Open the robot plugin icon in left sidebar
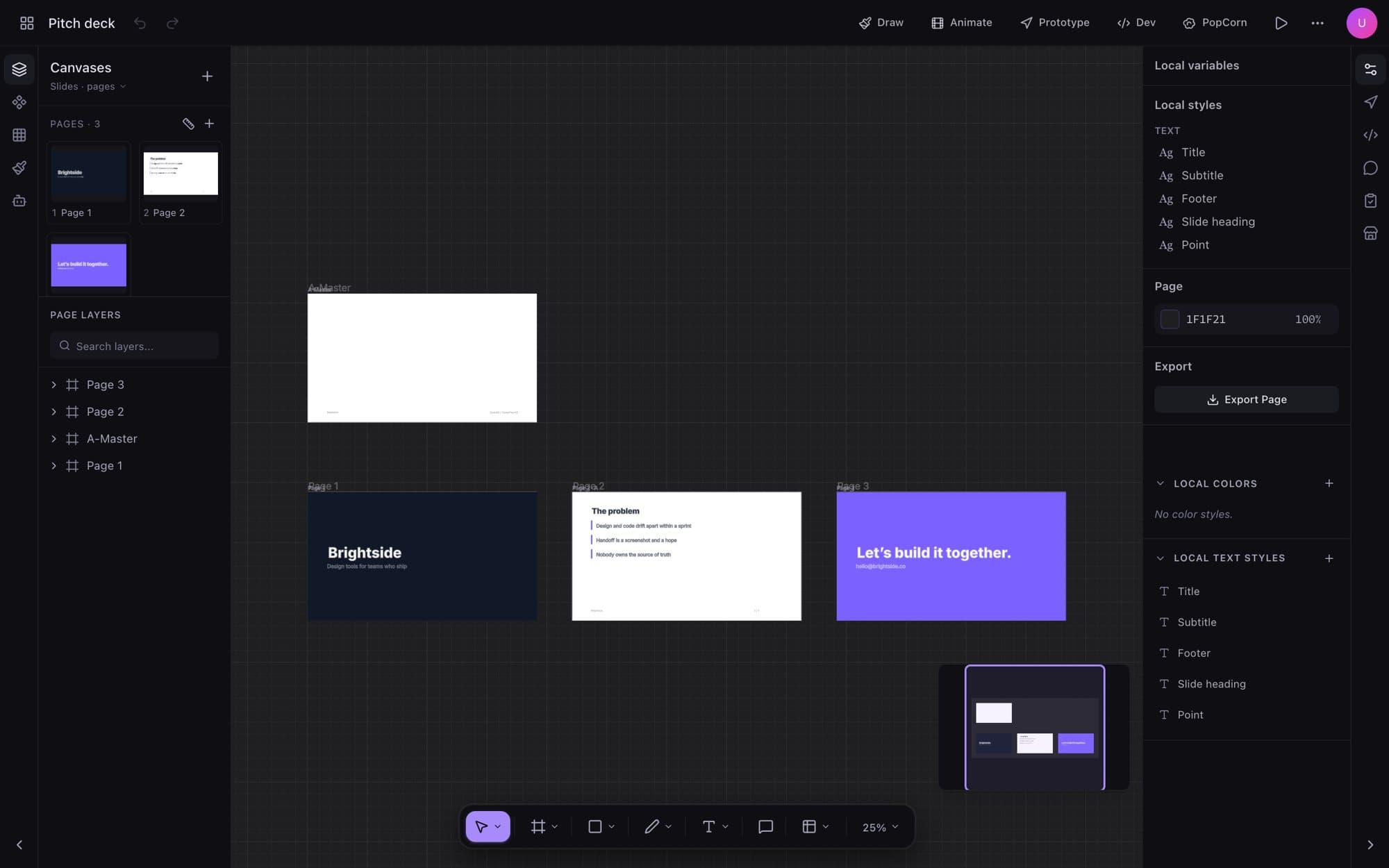Screen dimensions: 1389x868 point(19,201)
